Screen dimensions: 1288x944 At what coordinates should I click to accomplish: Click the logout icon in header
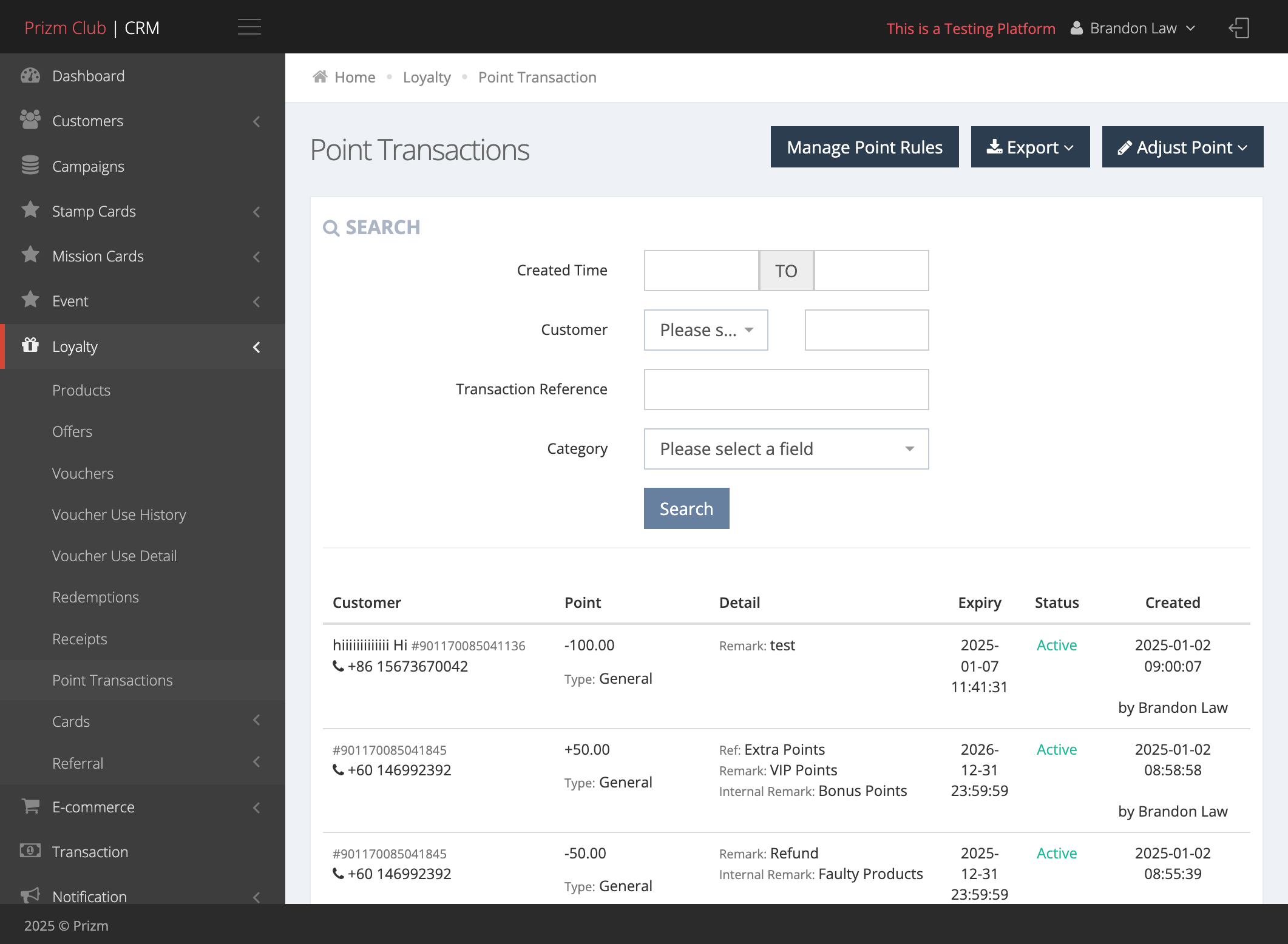pyautogui.click(x=1239, y=28)
